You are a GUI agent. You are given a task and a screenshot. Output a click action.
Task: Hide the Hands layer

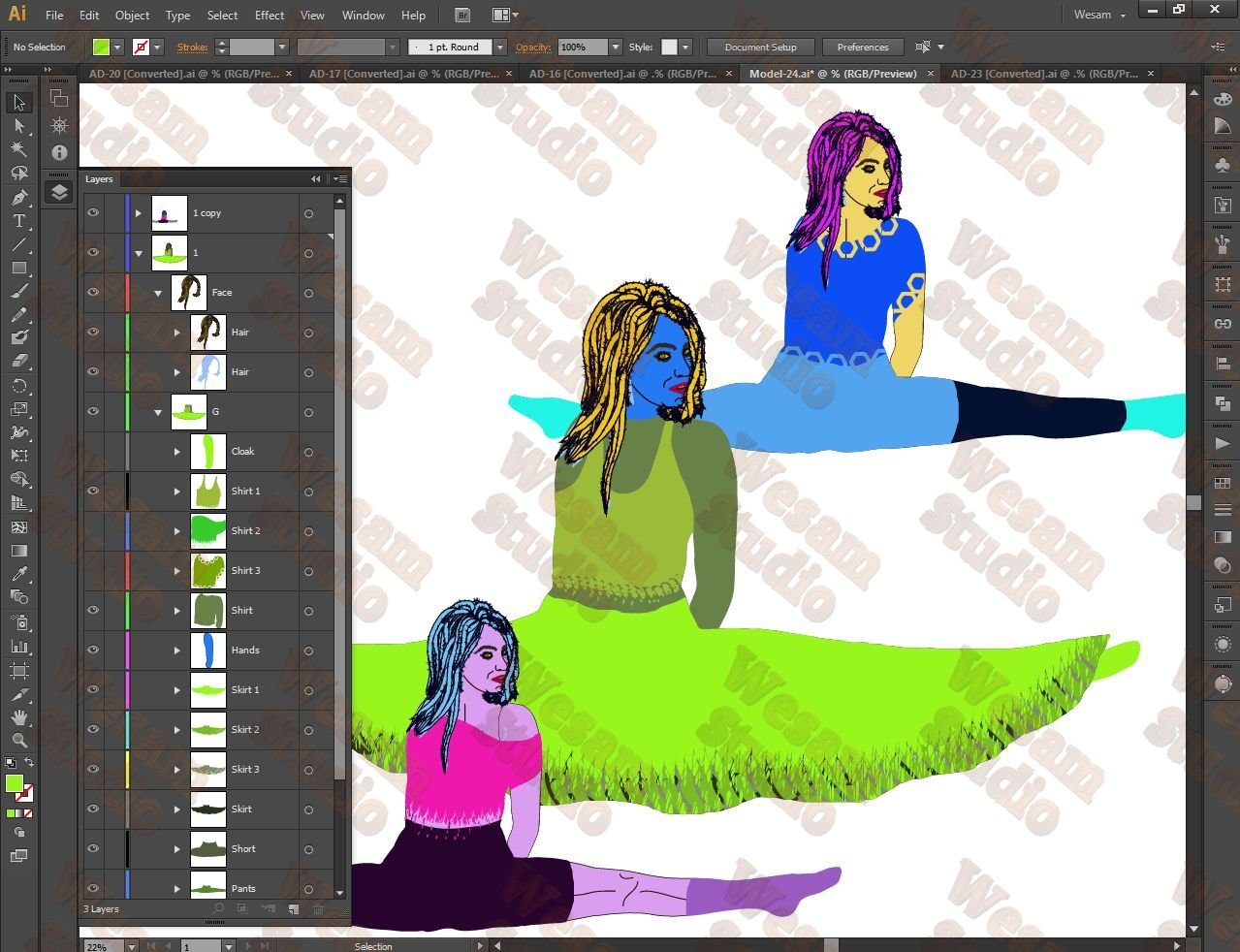93,650
